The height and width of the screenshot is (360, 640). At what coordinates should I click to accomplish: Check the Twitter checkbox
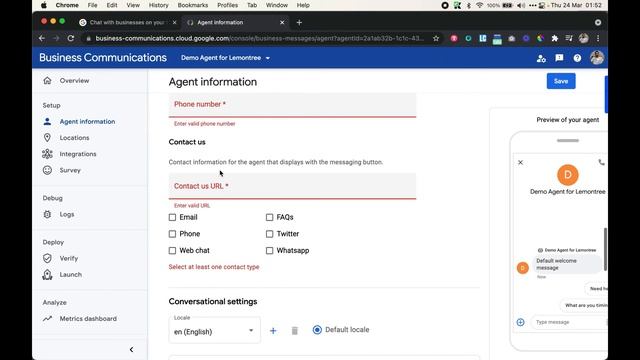pos(269,234)
